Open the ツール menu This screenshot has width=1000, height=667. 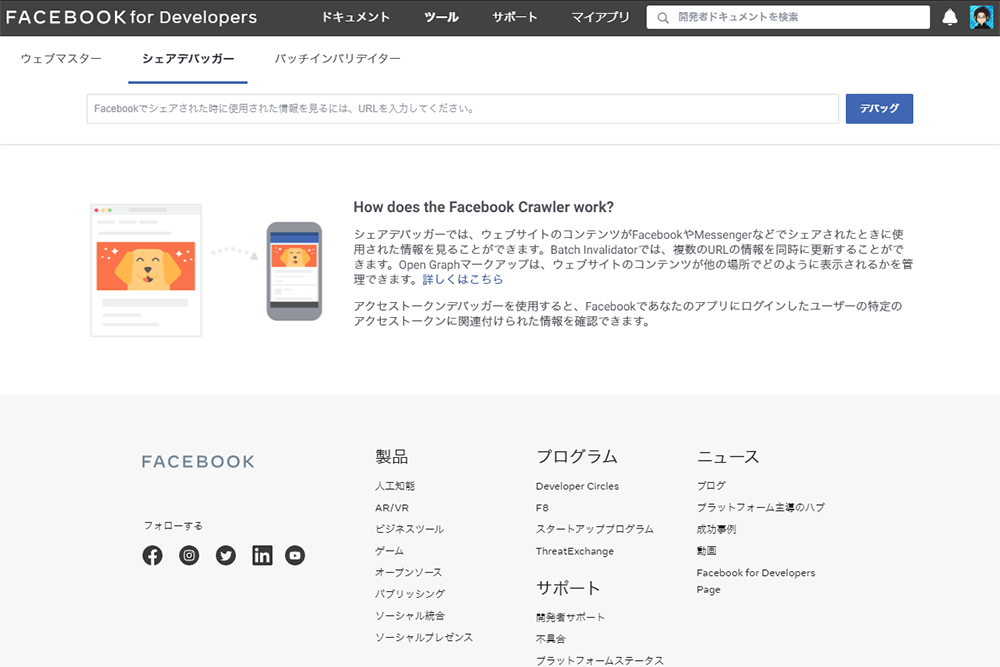point(441,17)
